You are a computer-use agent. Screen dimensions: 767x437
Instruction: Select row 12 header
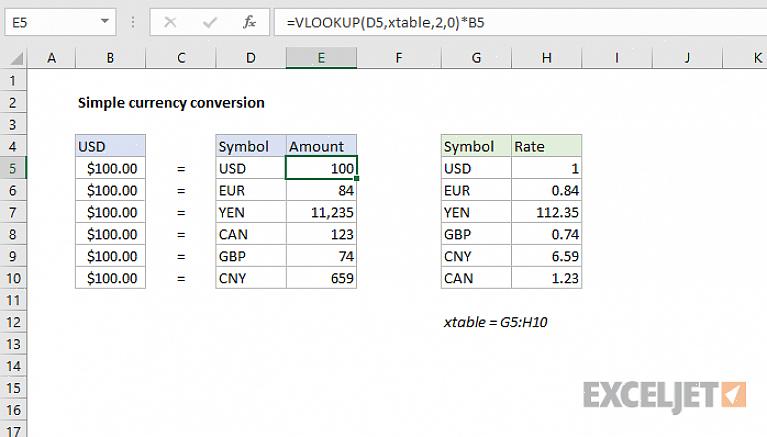15,322
